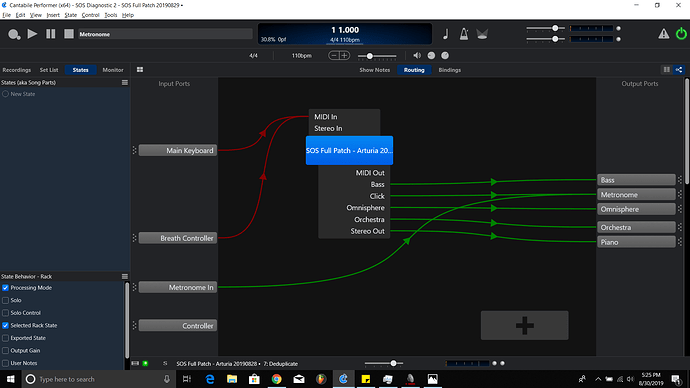Toggle the Processing Mode checkbox

[x=5, y=288]
